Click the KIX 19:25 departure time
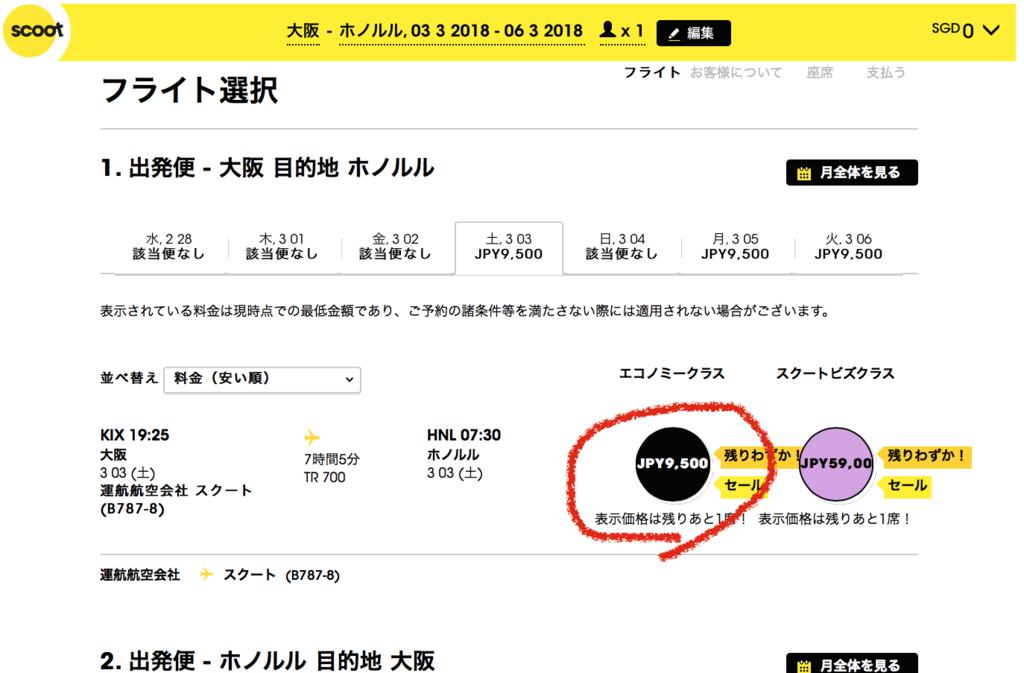1024x673 pixels. coord(135,435)
